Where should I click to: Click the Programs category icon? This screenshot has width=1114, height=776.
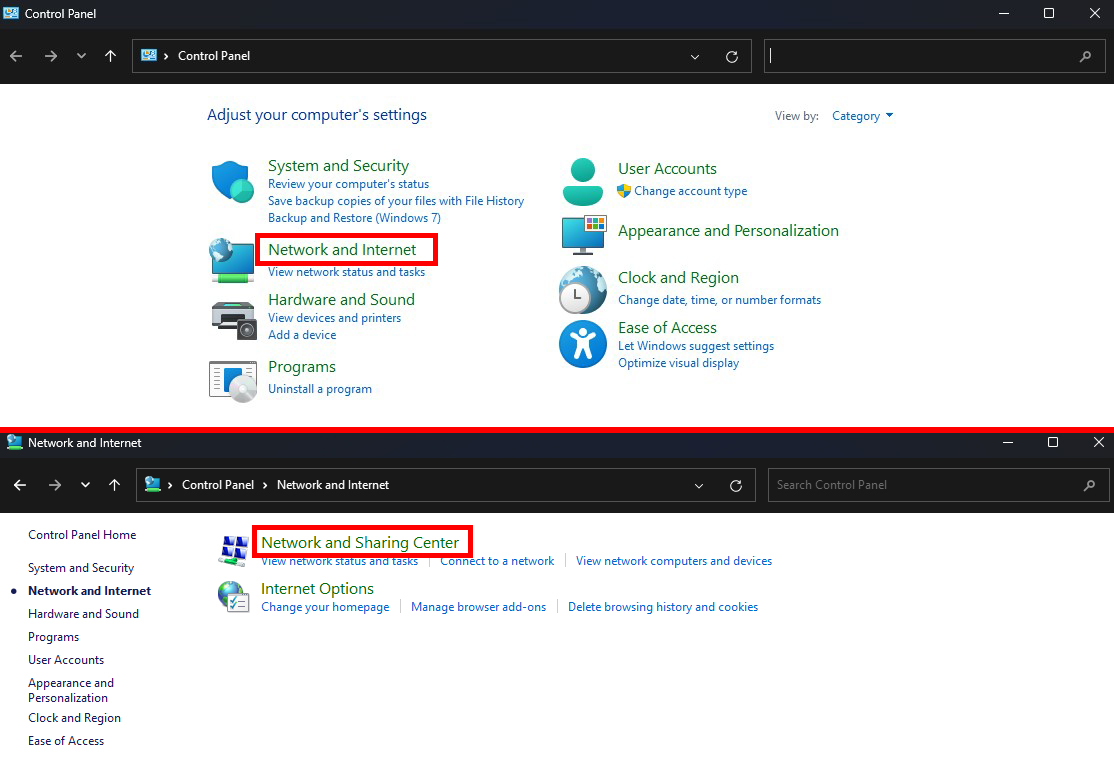(x=233, y=380)
